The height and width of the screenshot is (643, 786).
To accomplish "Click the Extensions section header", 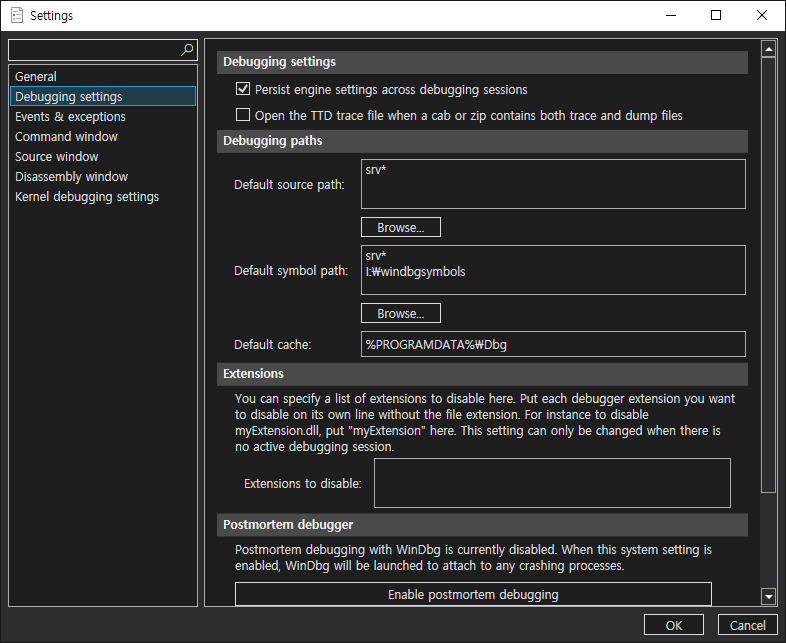I will [x=482, y=374].
